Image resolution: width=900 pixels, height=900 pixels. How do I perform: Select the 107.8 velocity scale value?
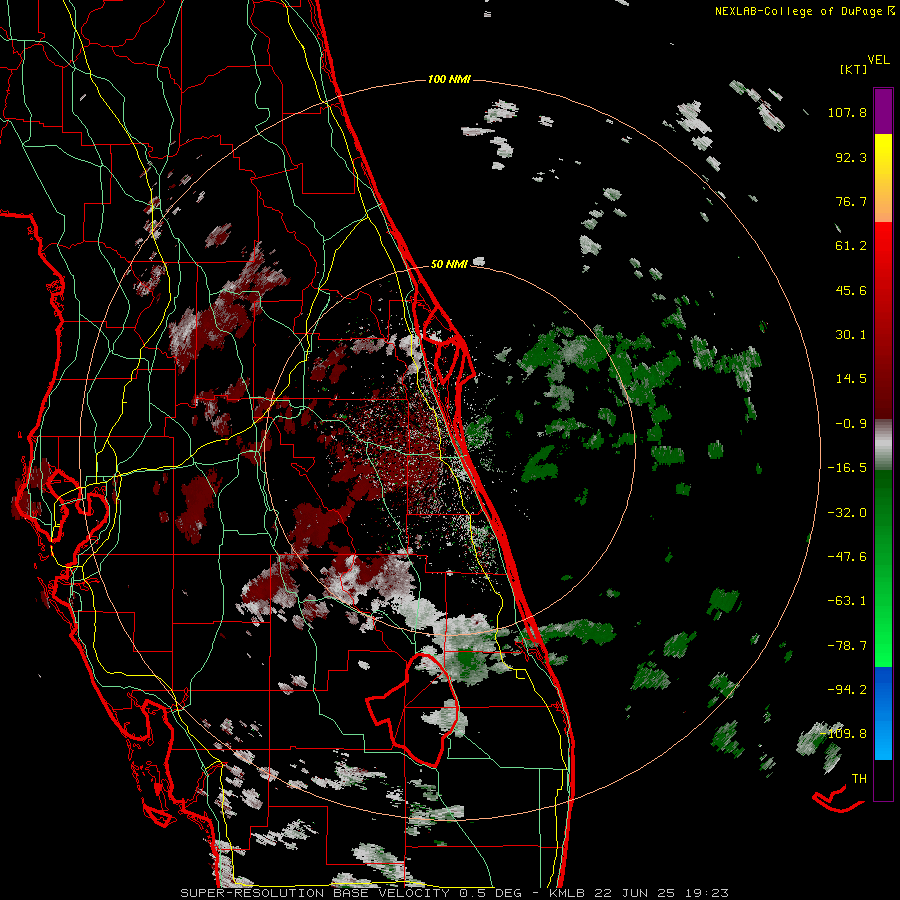pyautogui.click(x=847, y=112)
